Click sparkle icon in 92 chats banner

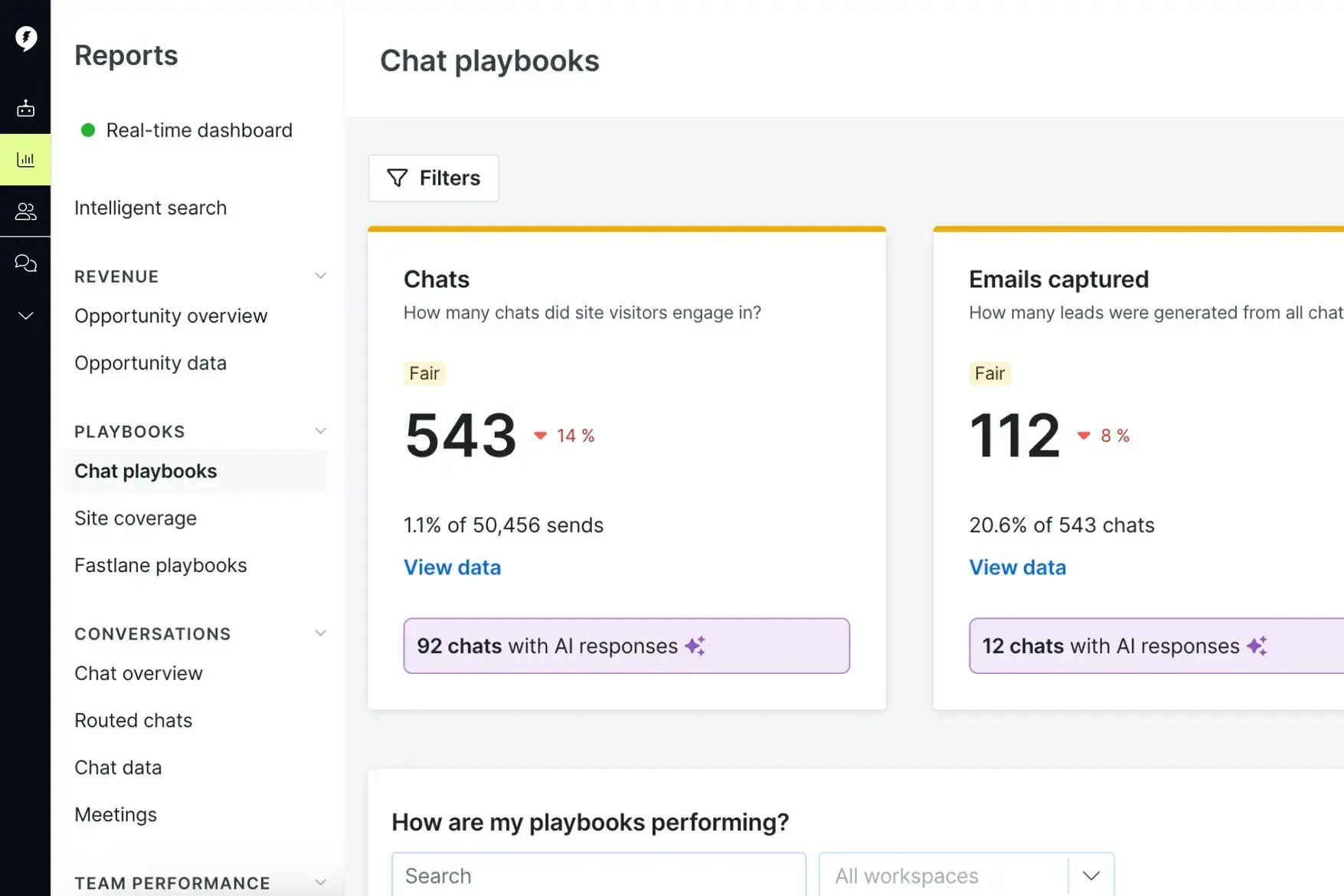(x=695, y=646)
